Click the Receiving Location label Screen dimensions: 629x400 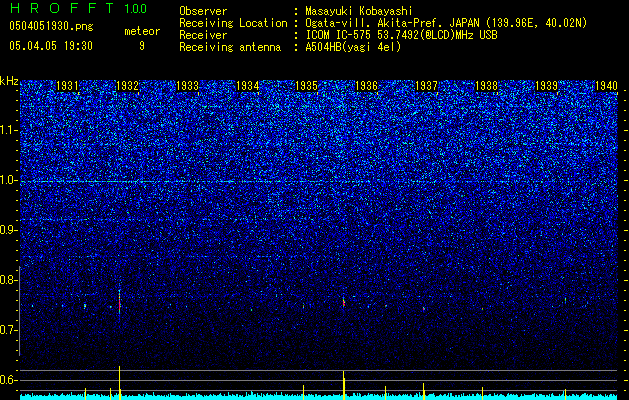pos(233,23)
